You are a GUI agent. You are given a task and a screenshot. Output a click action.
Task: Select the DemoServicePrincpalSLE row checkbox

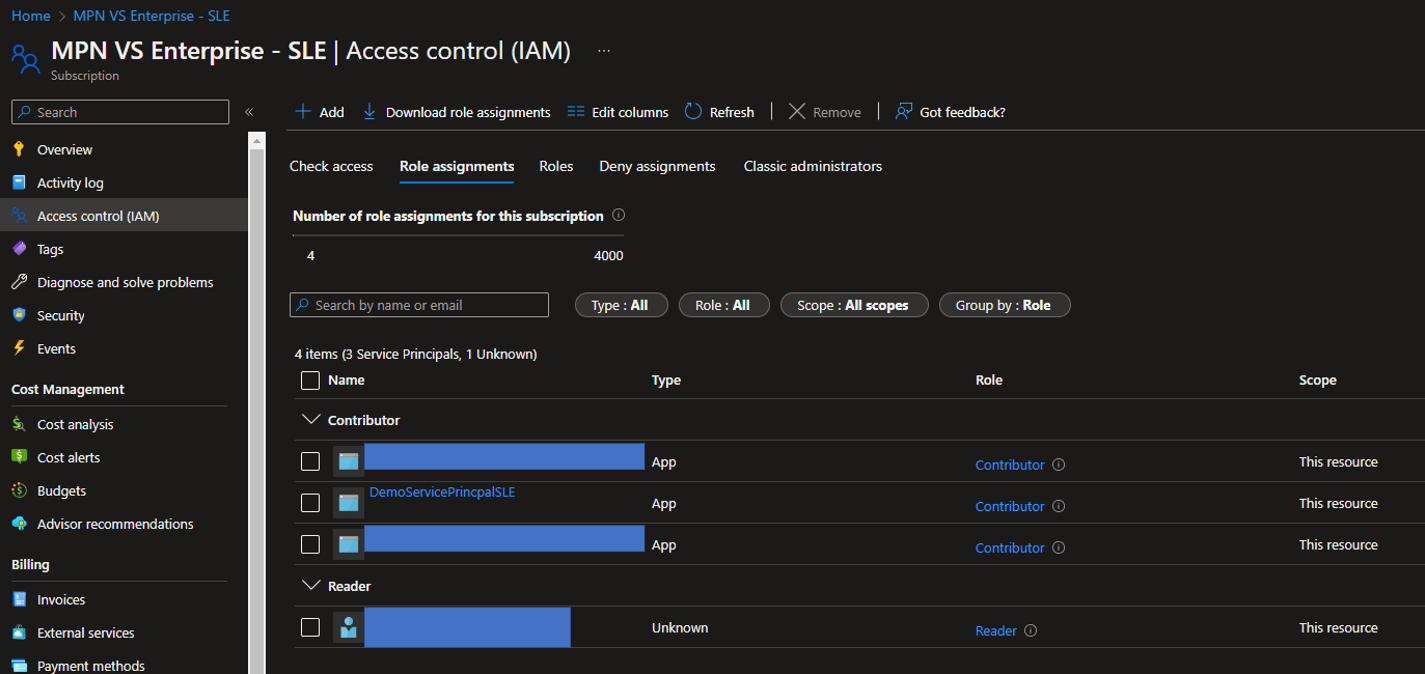[x=310, y=502]
